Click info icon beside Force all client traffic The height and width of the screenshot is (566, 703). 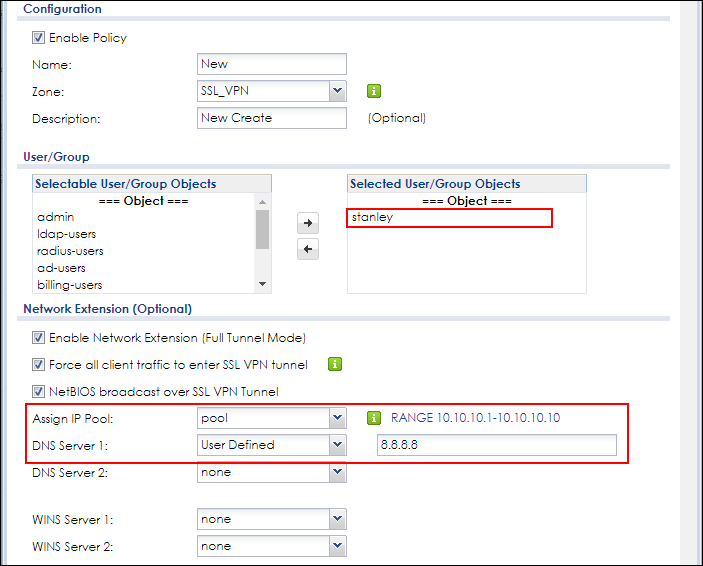[x=334, y=364]
